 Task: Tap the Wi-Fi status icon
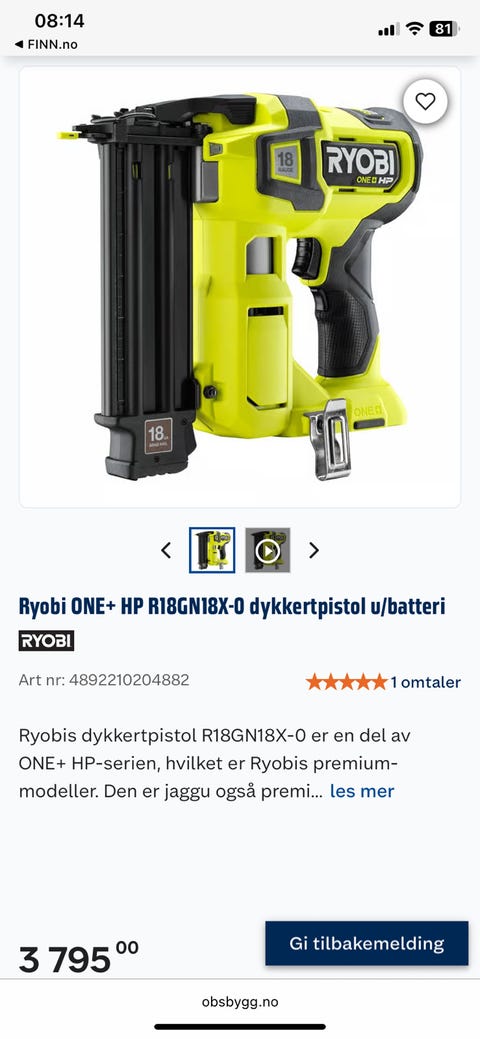coord(414,28)
